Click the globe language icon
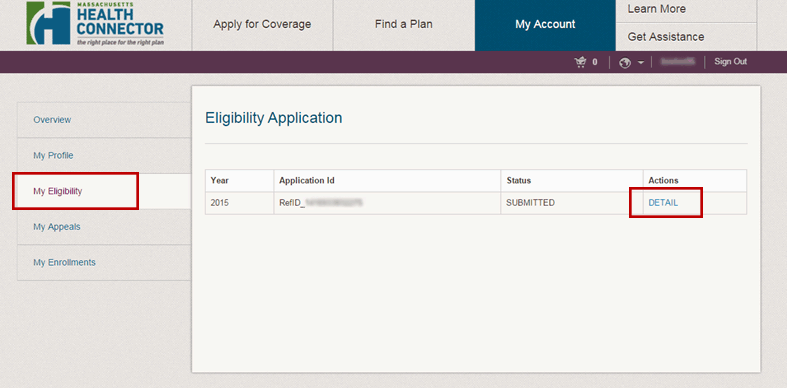The image size is (787, 388). pos(625,63)
